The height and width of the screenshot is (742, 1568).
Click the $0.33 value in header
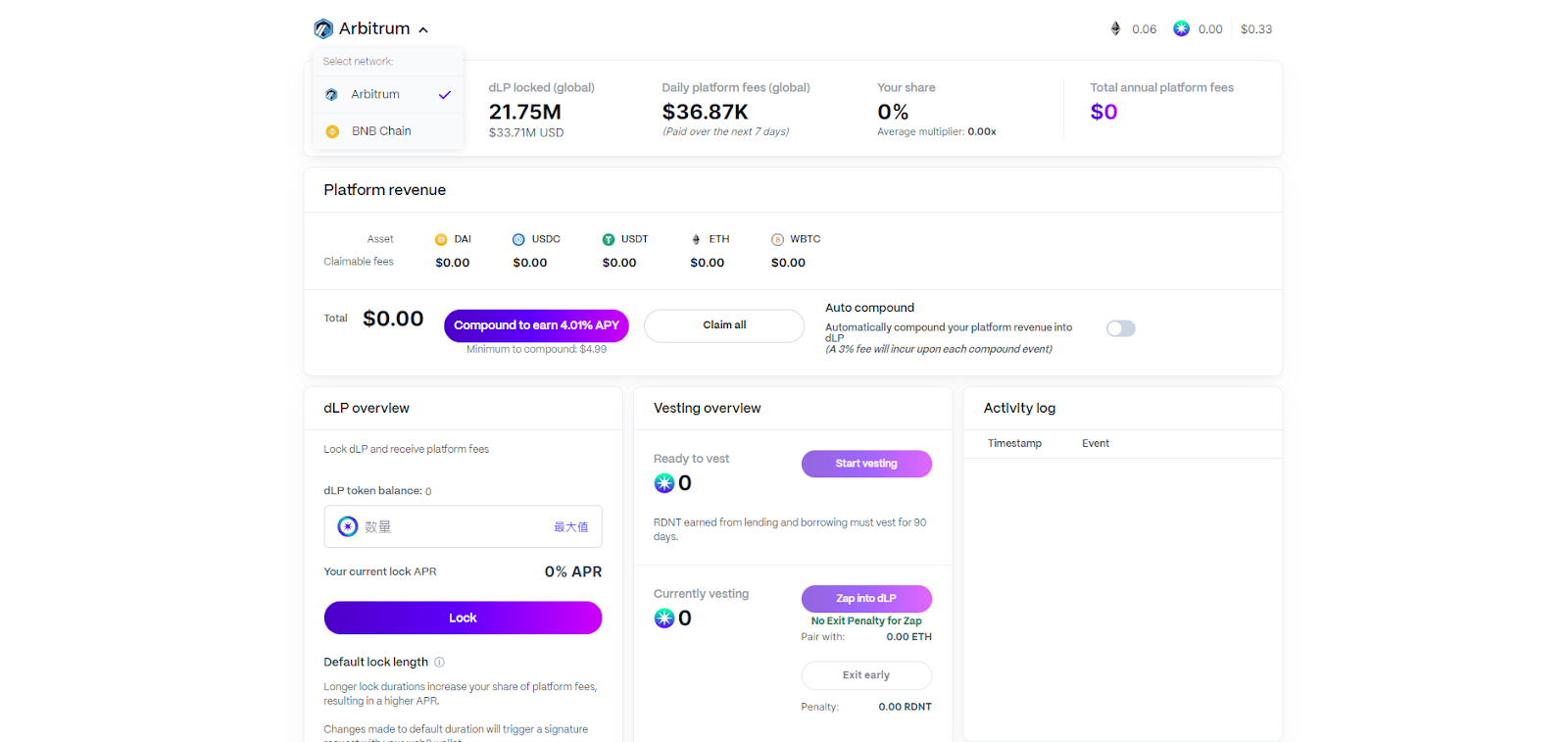pos(1256,29)
